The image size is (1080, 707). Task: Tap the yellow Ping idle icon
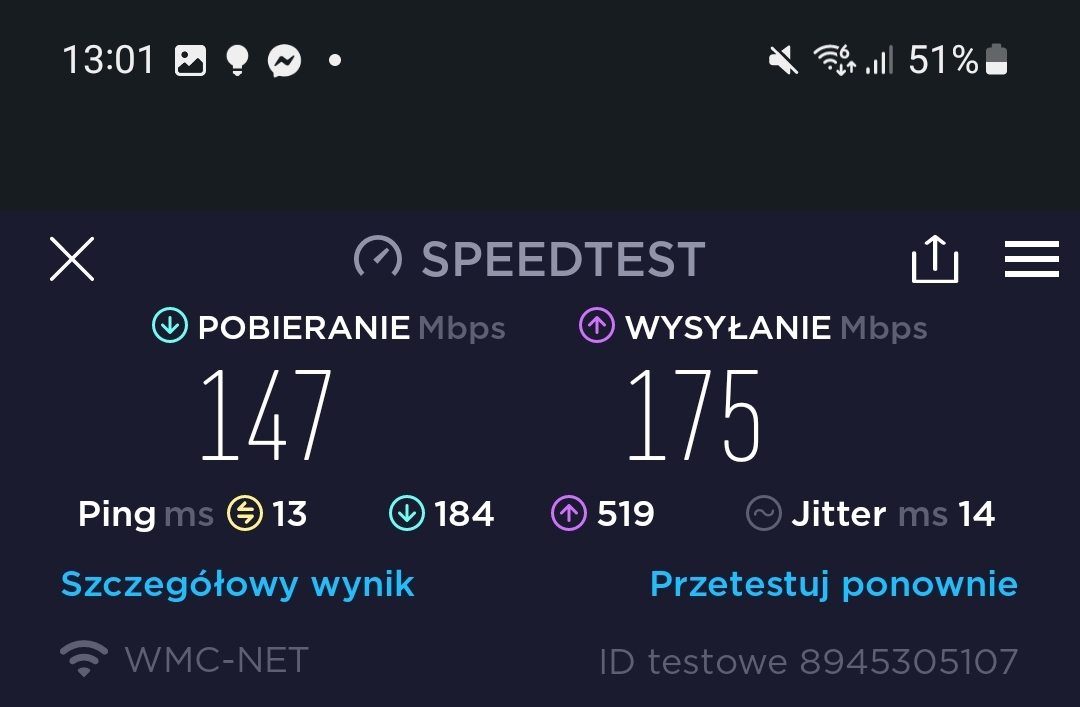pyautogui.click(x=245, y=513)
